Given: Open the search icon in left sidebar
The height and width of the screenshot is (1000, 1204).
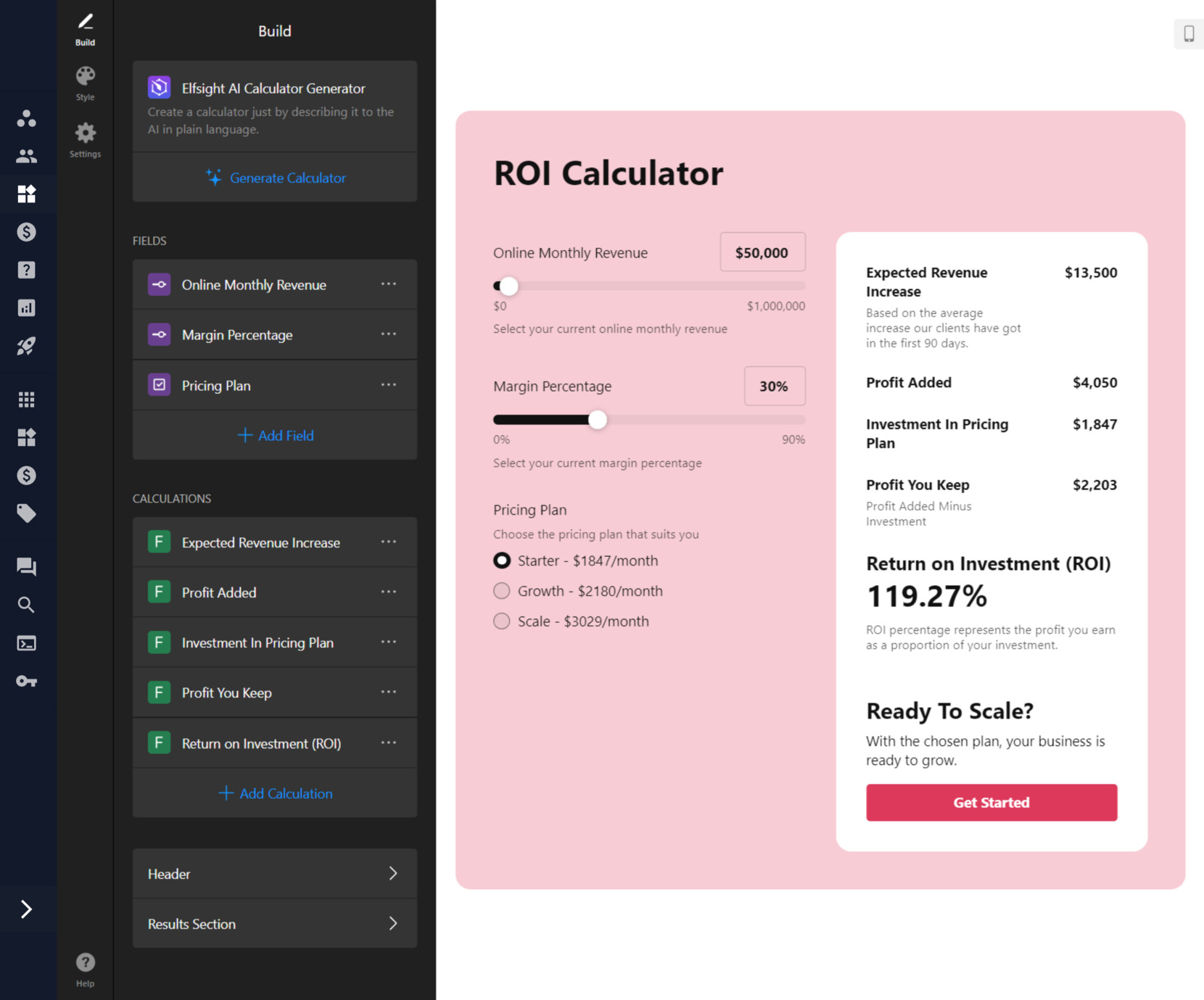Looking at the screenshot, I should (x=27, y=604).
